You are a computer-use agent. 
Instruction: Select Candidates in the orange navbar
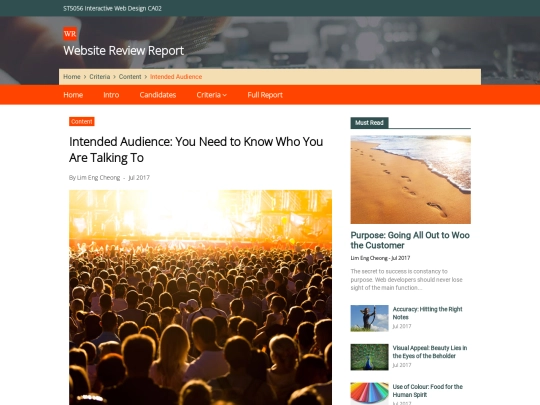pos(158,95)
